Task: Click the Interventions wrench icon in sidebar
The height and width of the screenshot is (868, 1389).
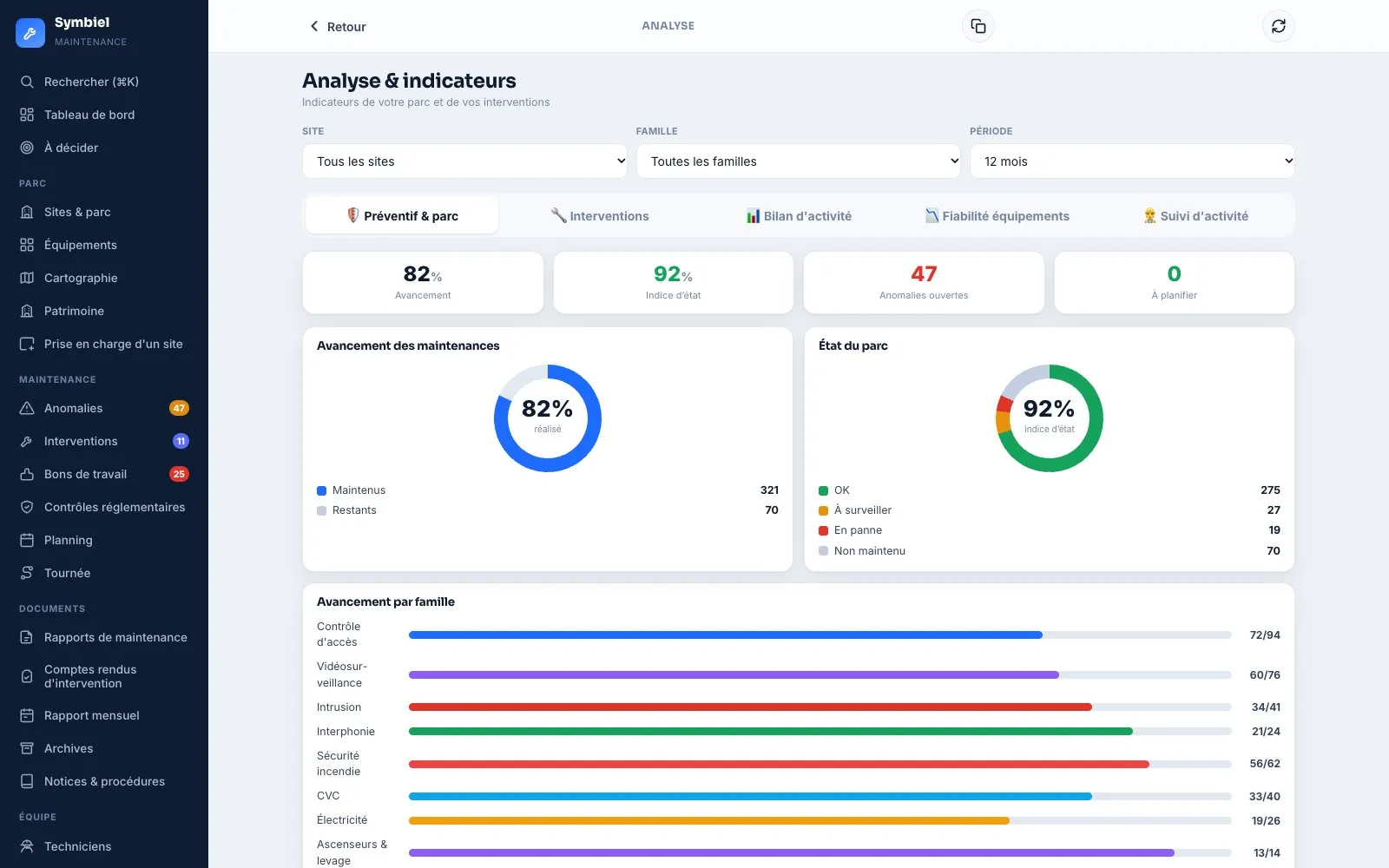Action: (27, 441)
